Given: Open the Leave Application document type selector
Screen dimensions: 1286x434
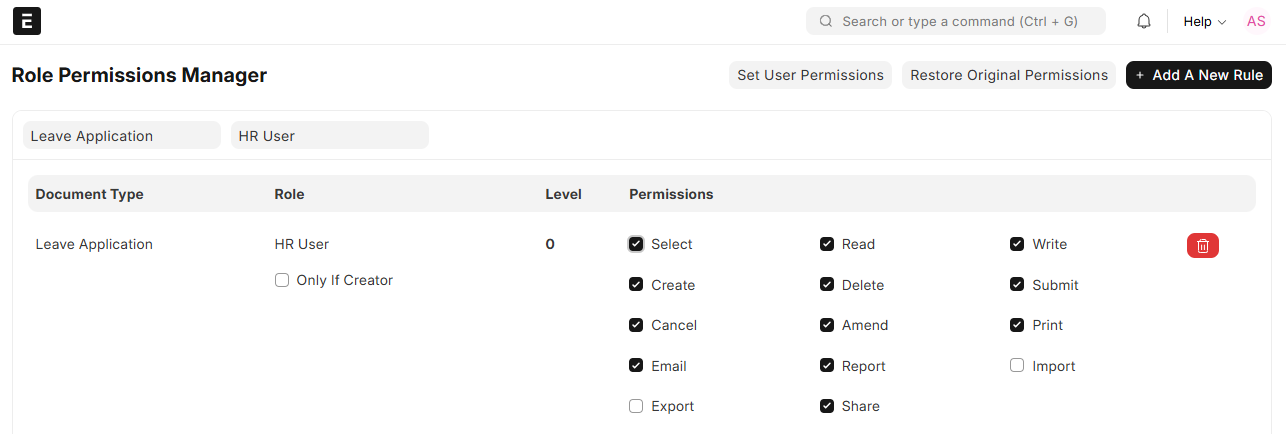Looking at the screenshot, I should [121, 136].
